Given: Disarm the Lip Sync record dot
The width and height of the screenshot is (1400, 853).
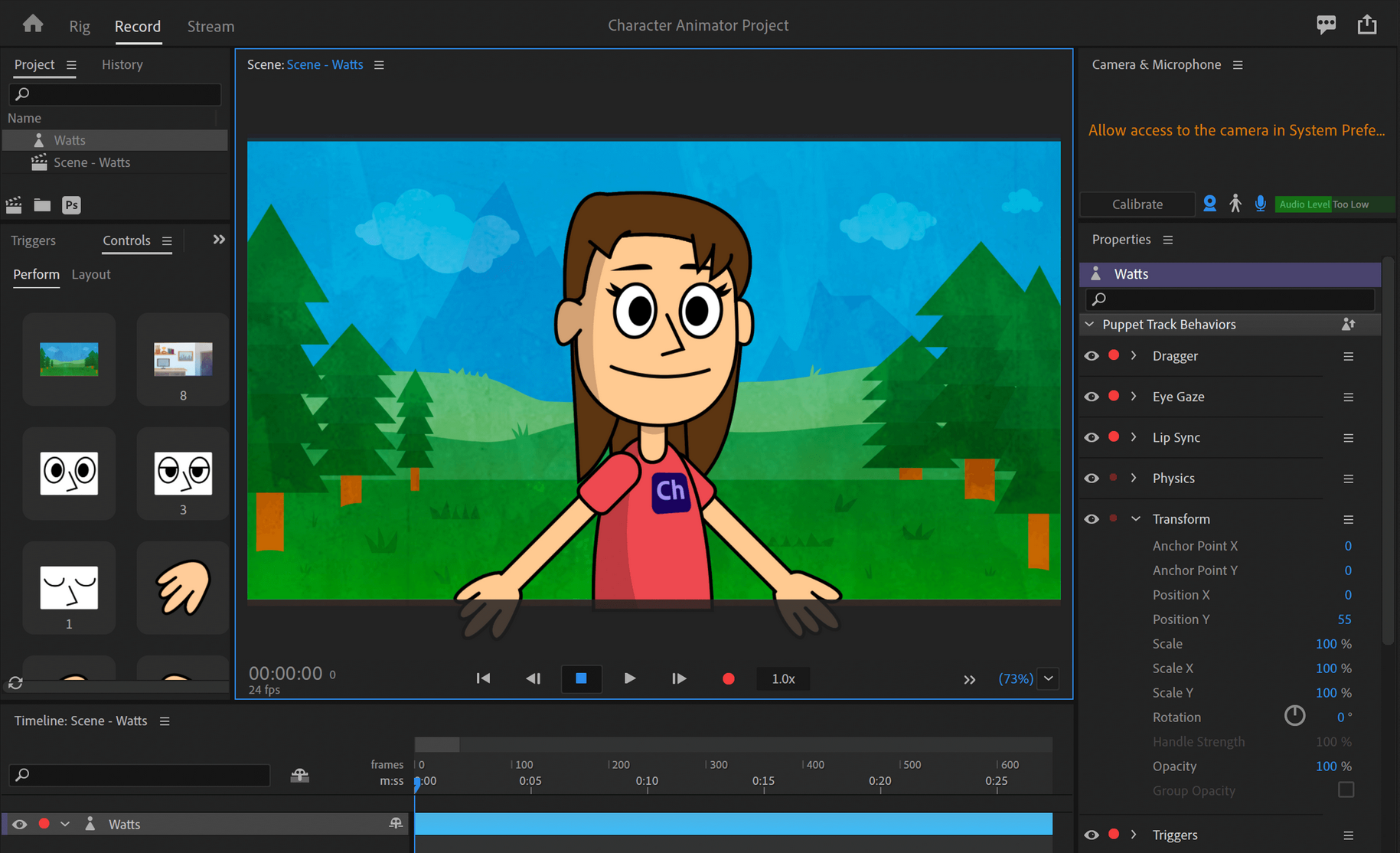Looking at the screenshot, I should pos(1114,436).
